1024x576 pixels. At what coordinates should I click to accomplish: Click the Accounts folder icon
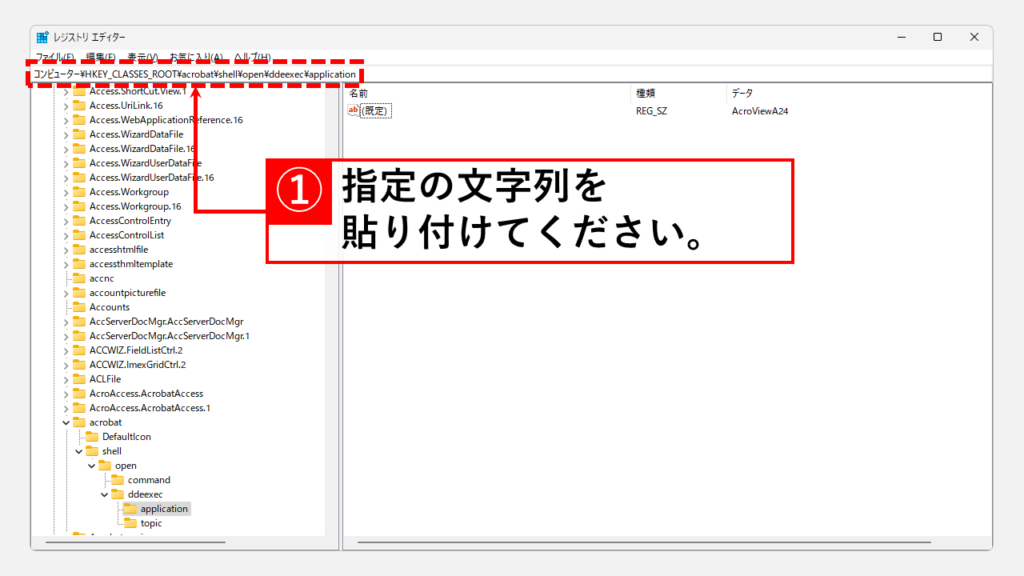click(x=79, y=307)
